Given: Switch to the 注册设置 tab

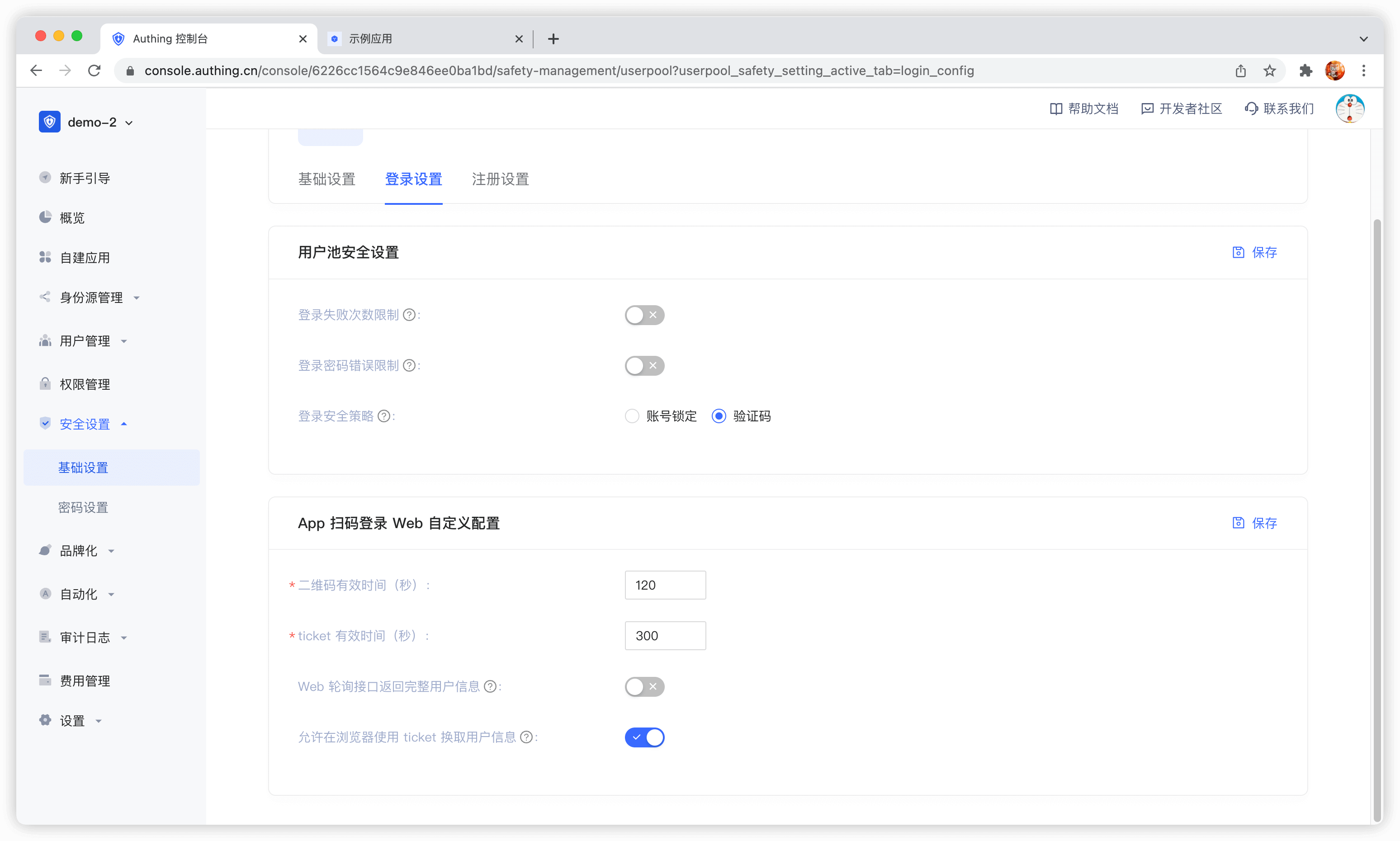Looking at the screenshot, I should [x=500, y=180].
